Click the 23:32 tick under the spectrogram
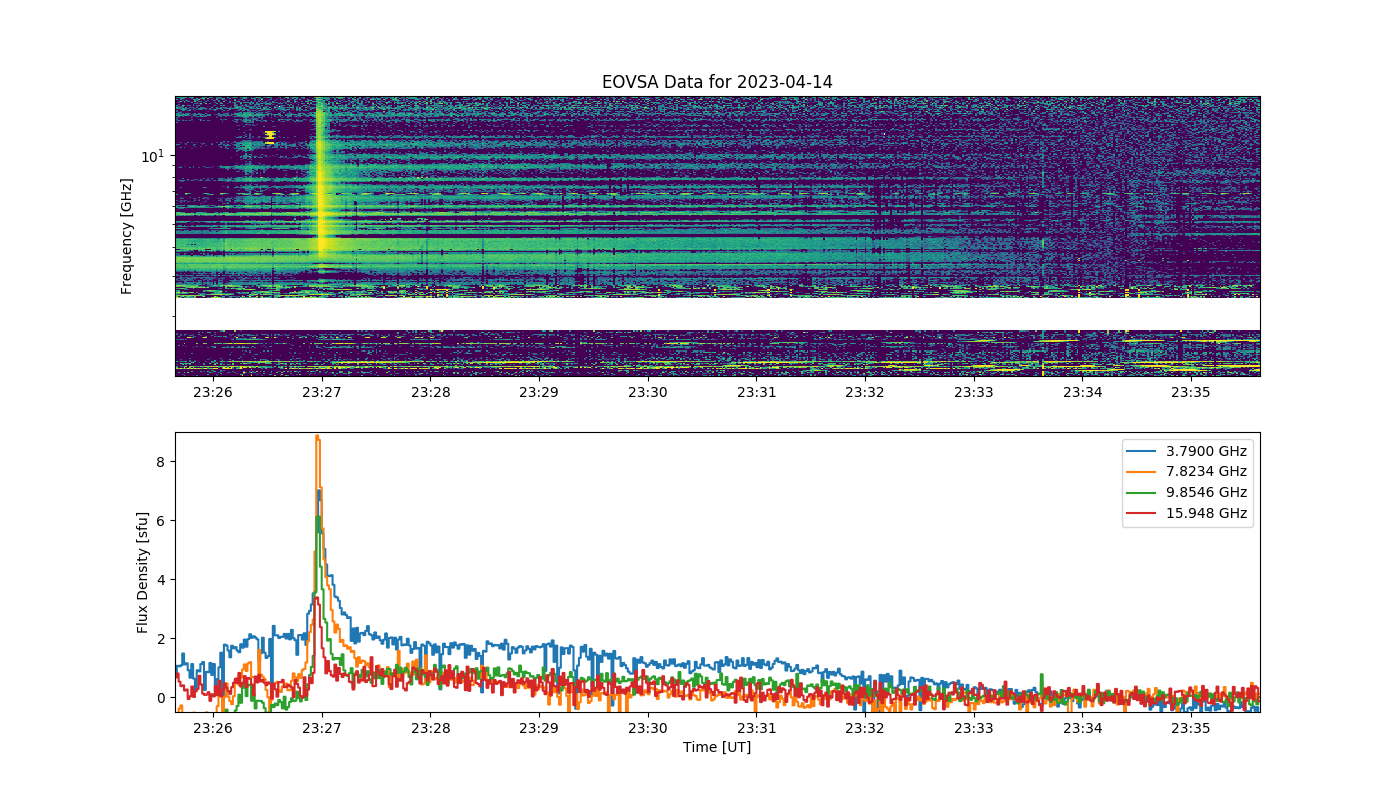Screen dimensions: 1400x800 pos(865,393)
